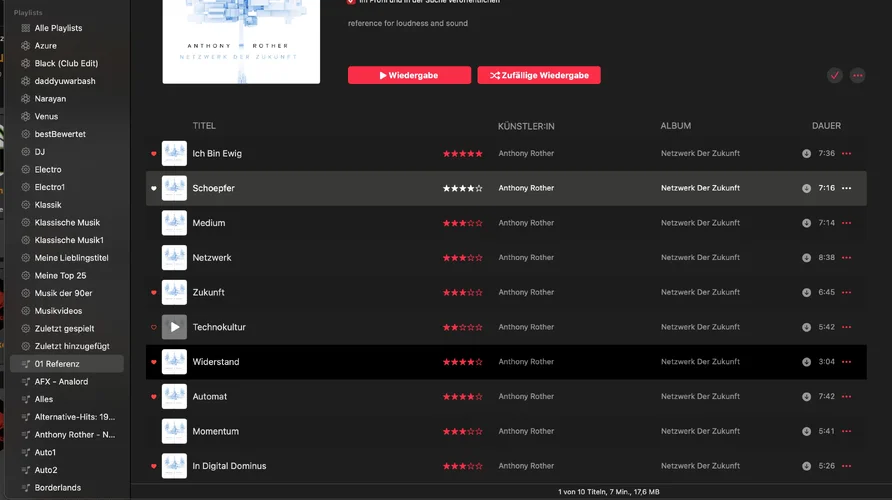Download Ich Bin Ewig via arrow icon
Viewport: 892px width, 500px height.
806,154
